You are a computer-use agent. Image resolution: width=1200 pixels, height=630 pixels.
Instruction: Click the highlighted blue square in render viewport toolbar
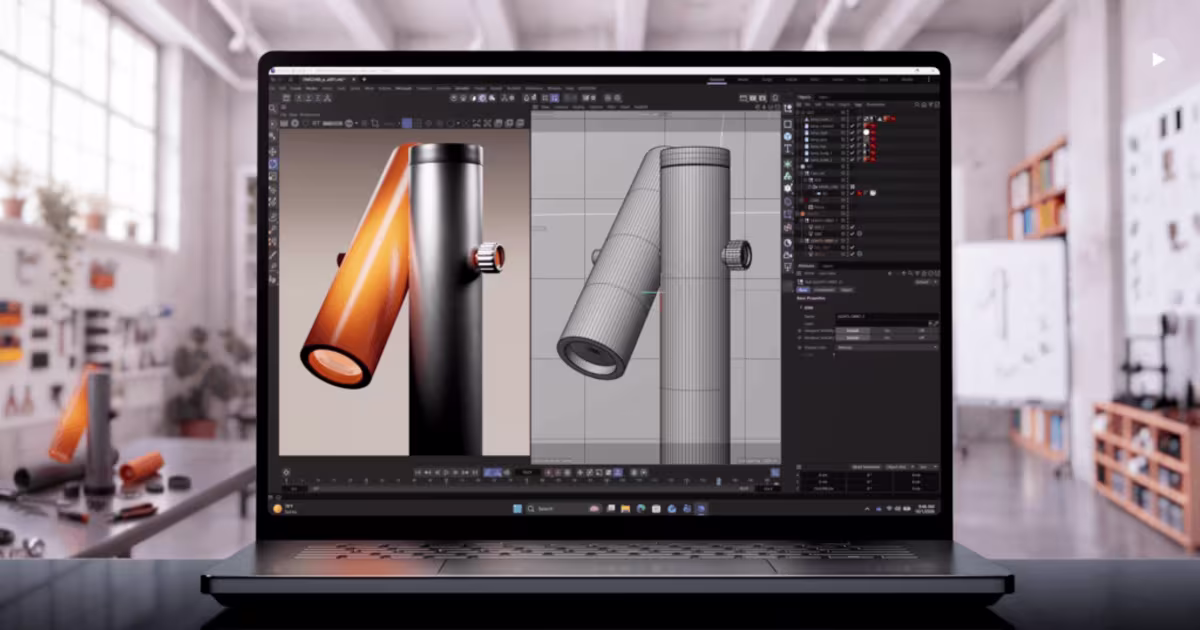(406, 123)
